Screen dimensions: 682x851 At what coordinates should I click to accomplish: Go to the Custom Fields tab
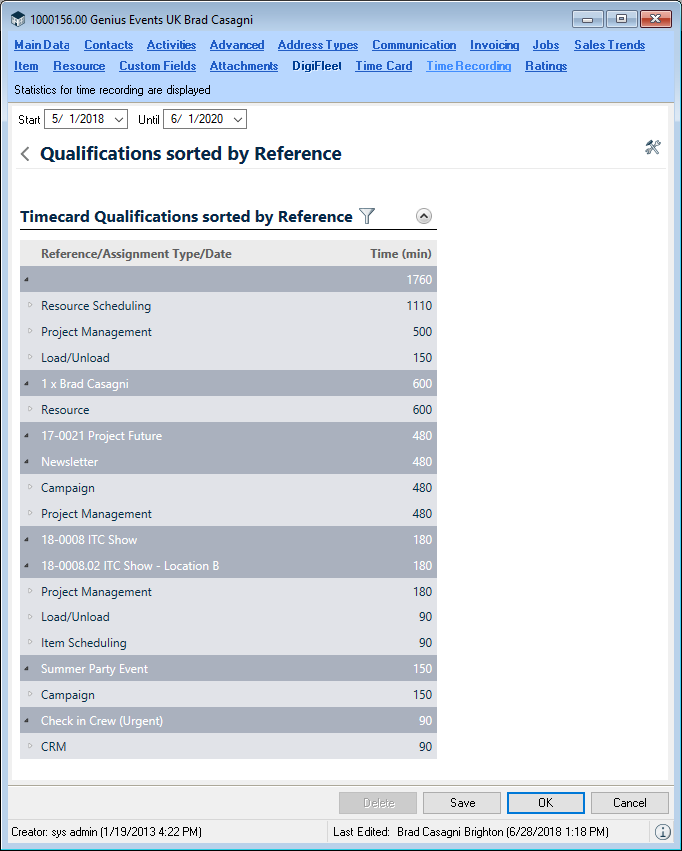(158, 66)
